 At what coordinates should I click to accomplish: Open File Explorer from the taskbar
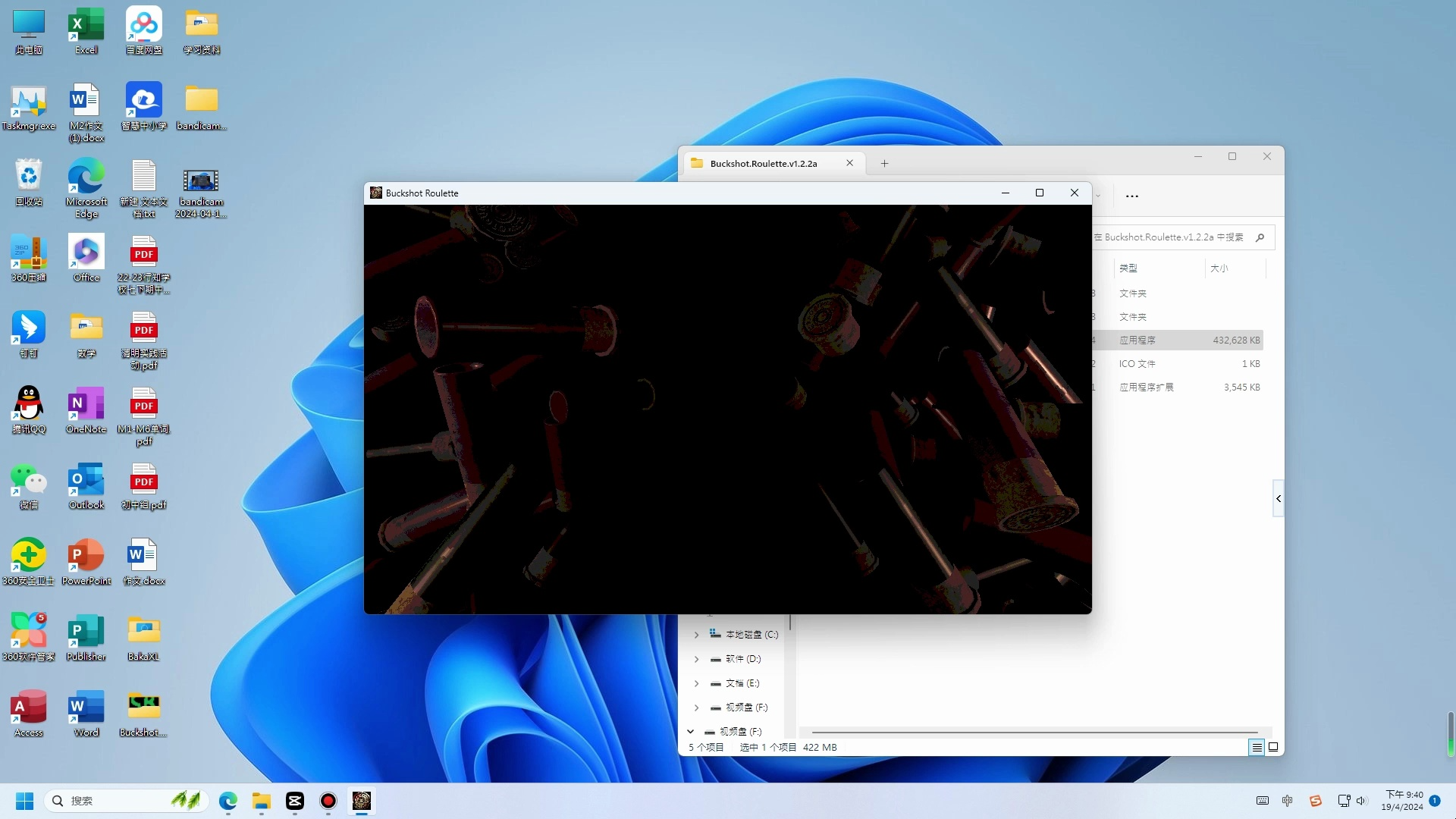coord(262,801)
